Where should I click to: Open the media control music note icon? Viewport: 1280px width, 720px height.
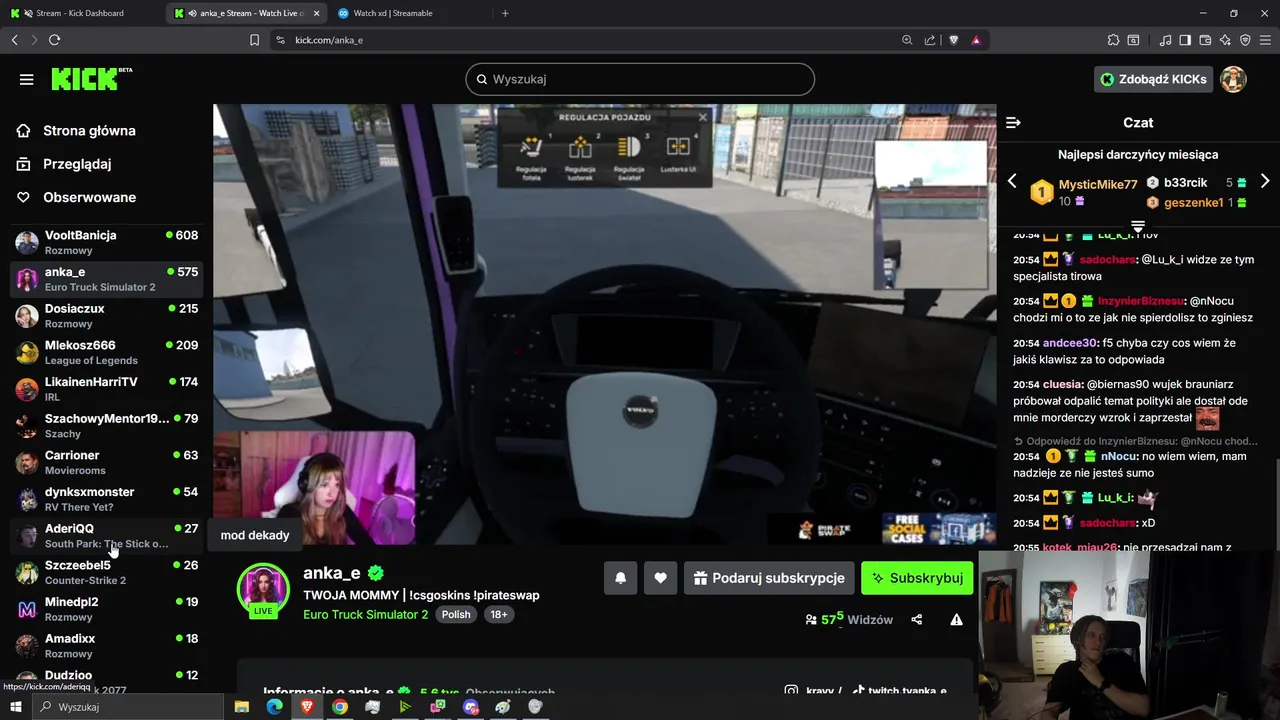(x=1166, y=40)
